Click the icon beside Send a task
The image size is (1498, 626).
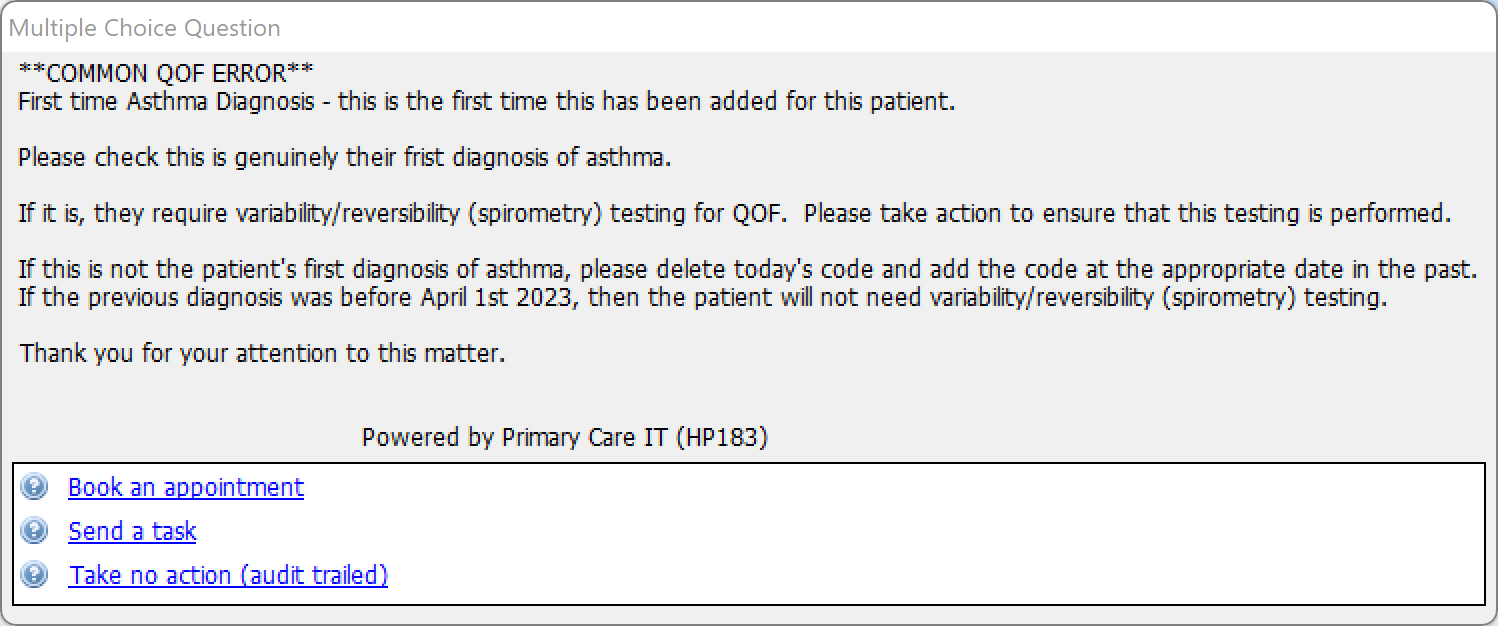(34, 532)
